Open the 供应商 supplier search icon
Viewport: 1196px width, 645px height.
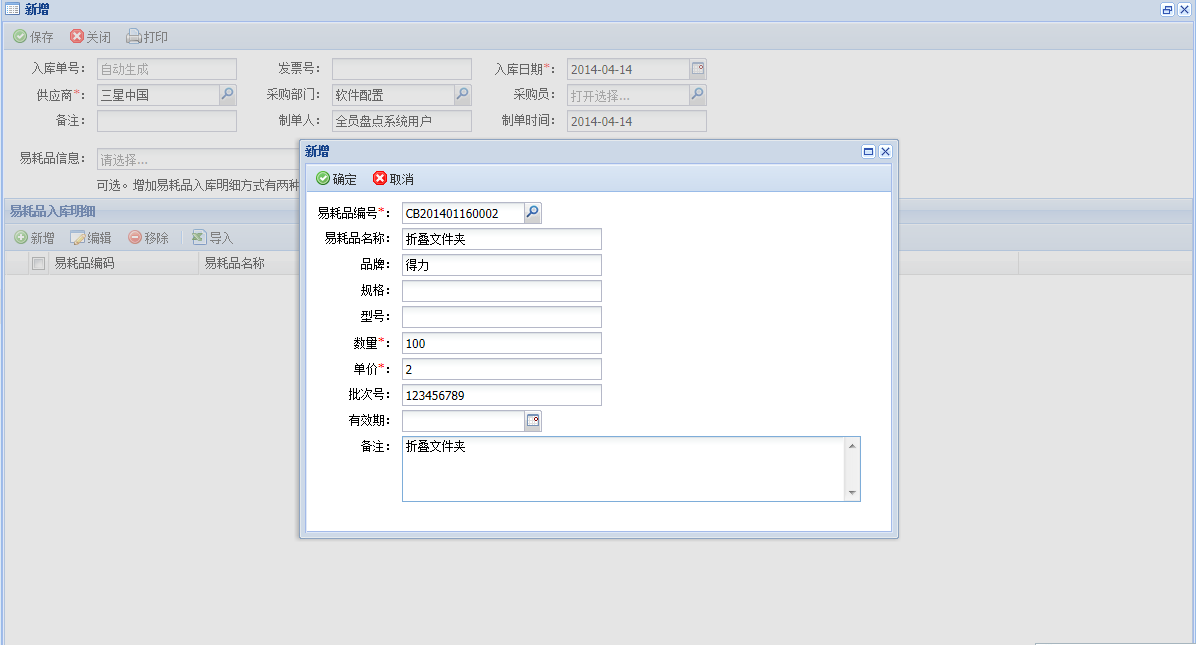(228, 95)
